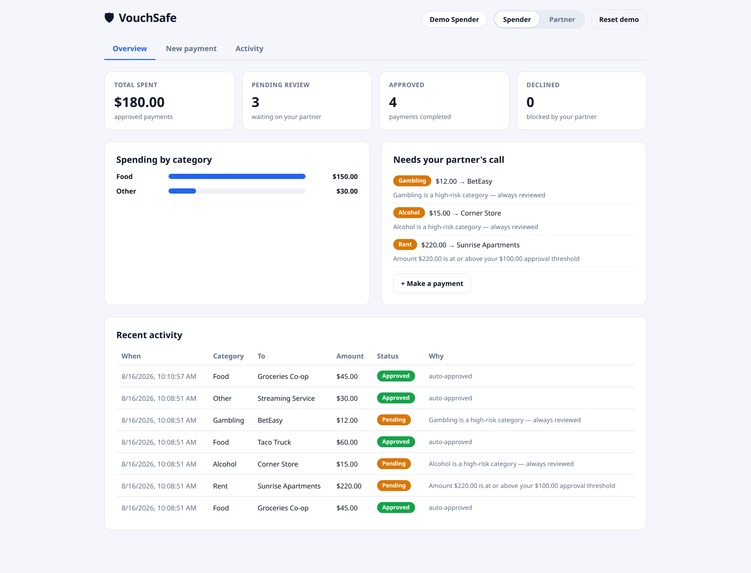
Task: Click Approved badge on 10:10:57 AM row
Action: pyautogui.click(x=396, y=376)
